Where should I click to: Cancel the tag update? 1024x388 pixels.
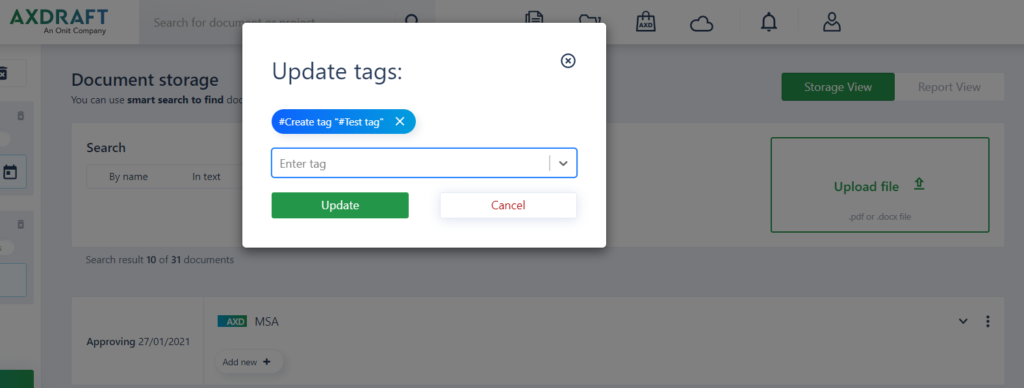coord(508,205)
